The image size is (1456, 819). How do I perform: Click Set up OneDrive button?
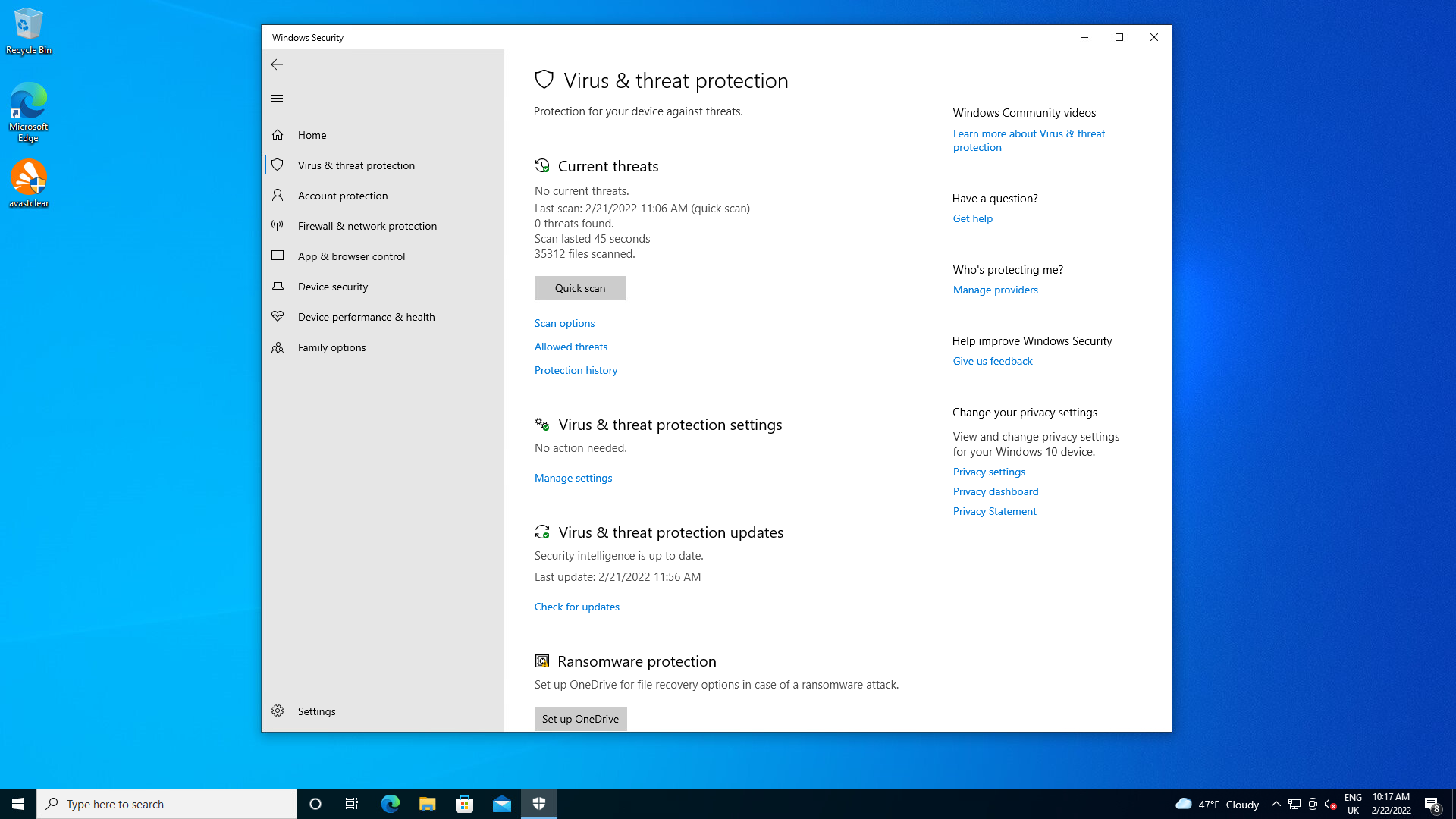[x=580, y=719]
